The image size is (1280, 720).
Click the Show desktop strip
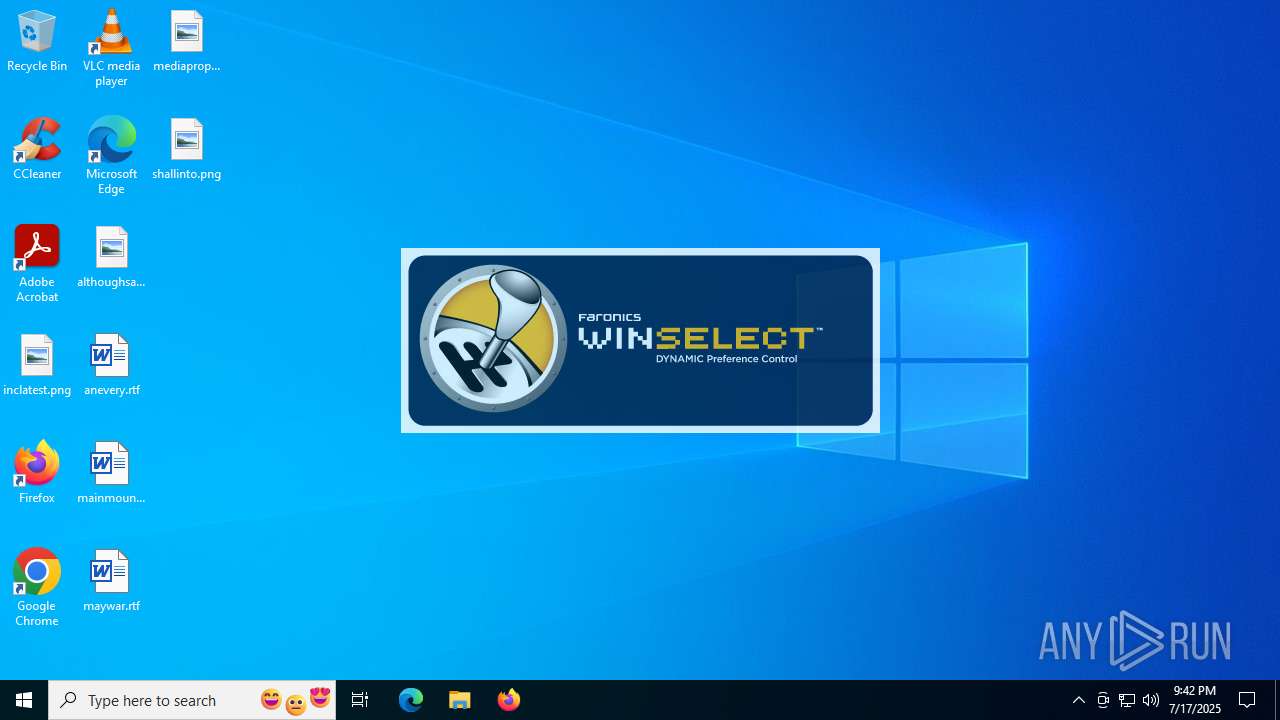[x=1277, y=700]
